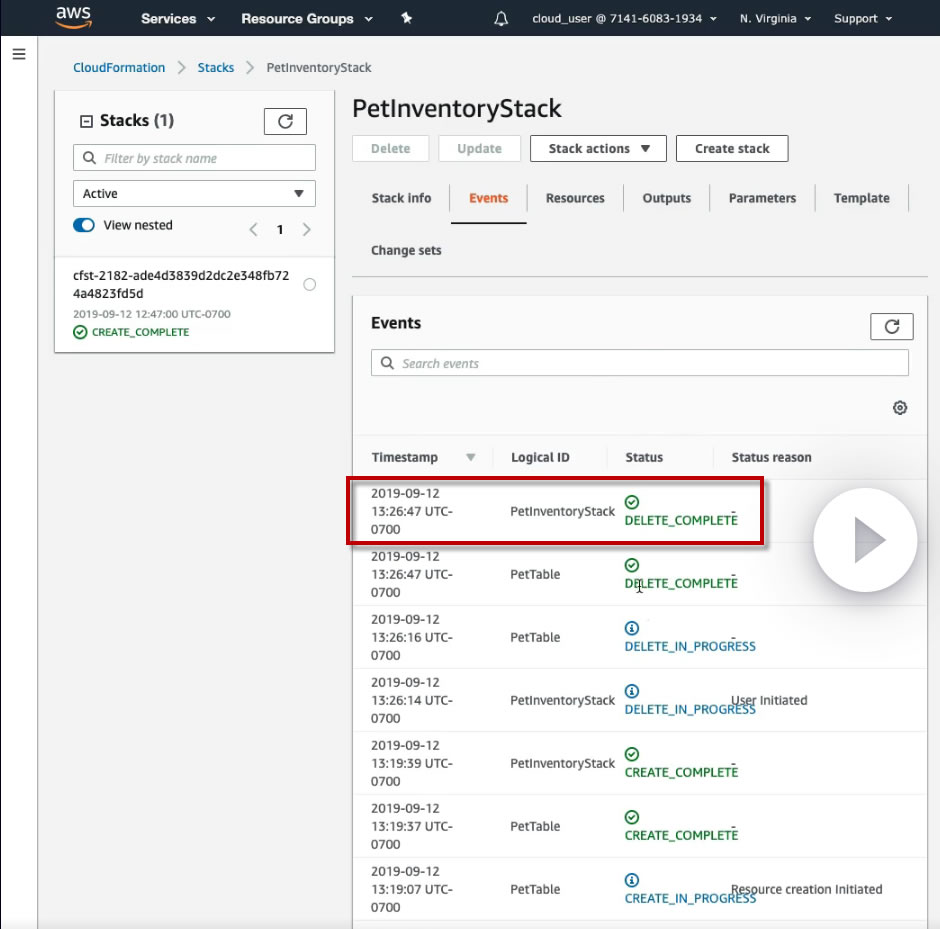The width and height of the screenshot is (940, 929).
Task: Go to next page of stacks
Action: pyautogui.click(x=306, y=230)
